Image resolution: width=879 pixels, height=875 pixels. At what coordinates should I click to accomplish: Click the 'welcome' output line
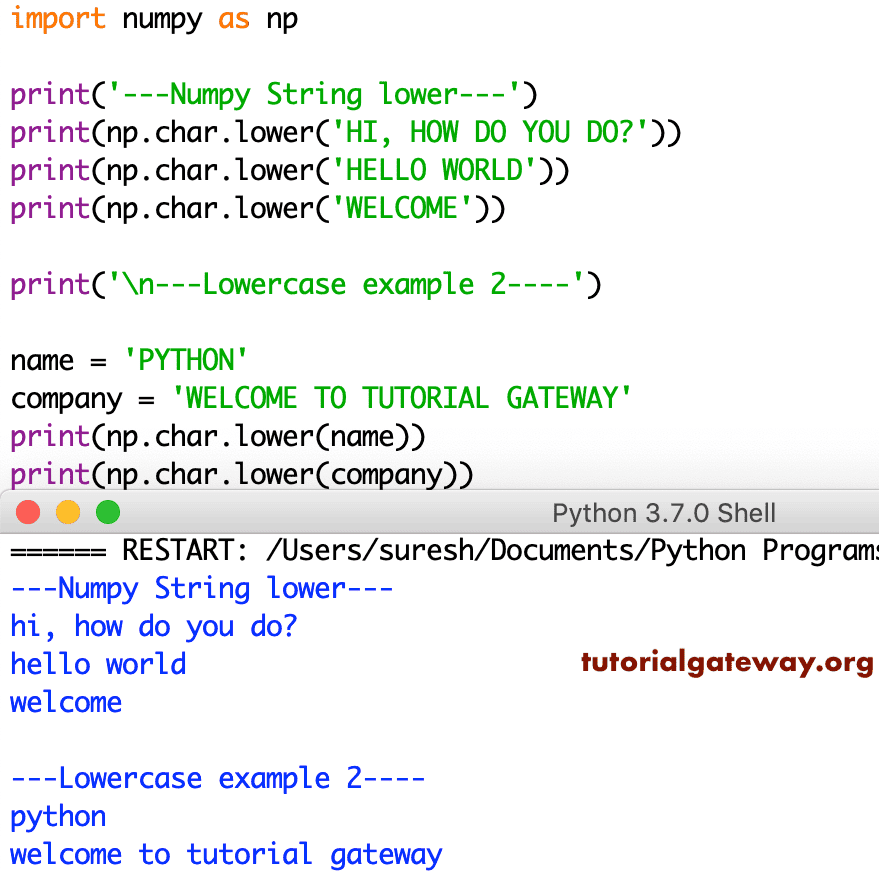[65, 702]
